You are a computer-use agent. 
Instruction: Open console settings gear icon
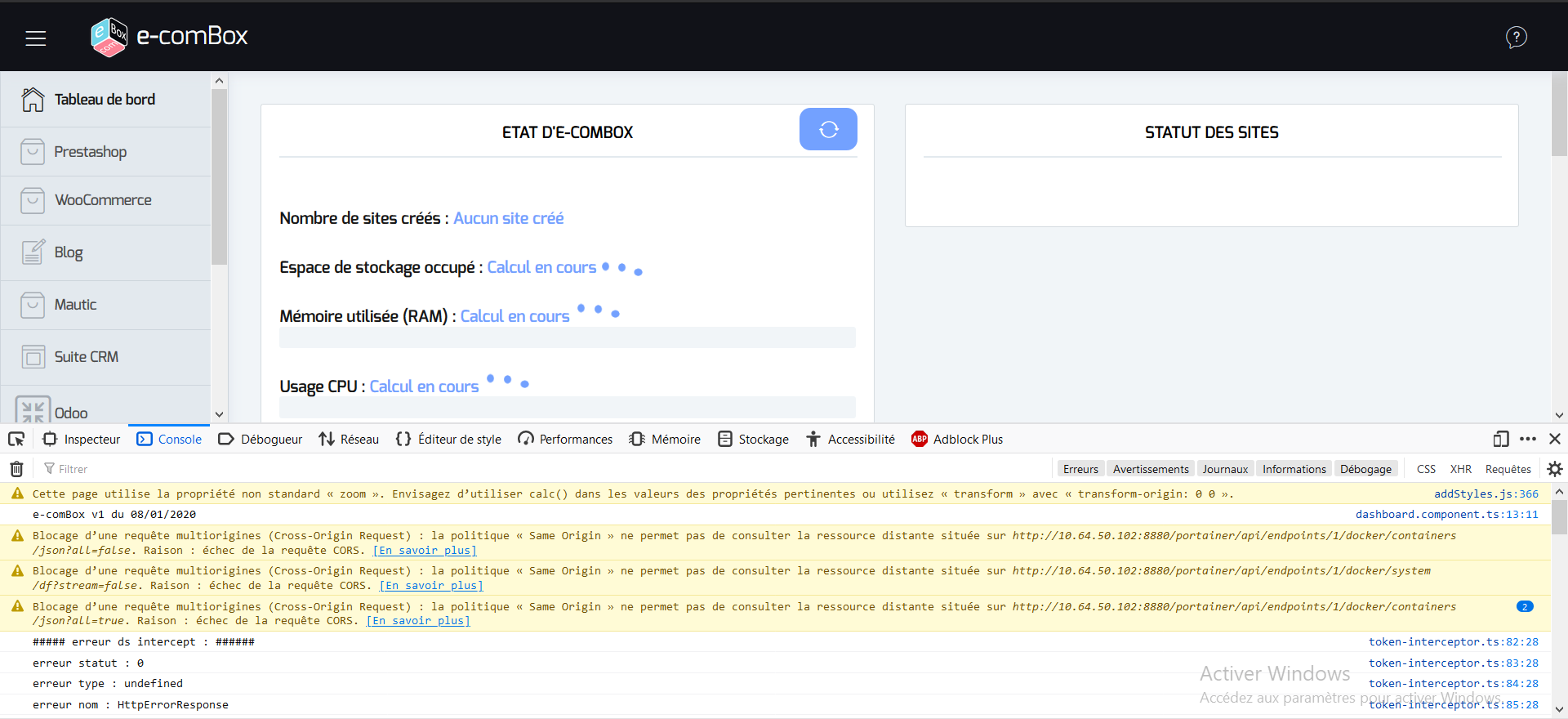coord(1554,469)
